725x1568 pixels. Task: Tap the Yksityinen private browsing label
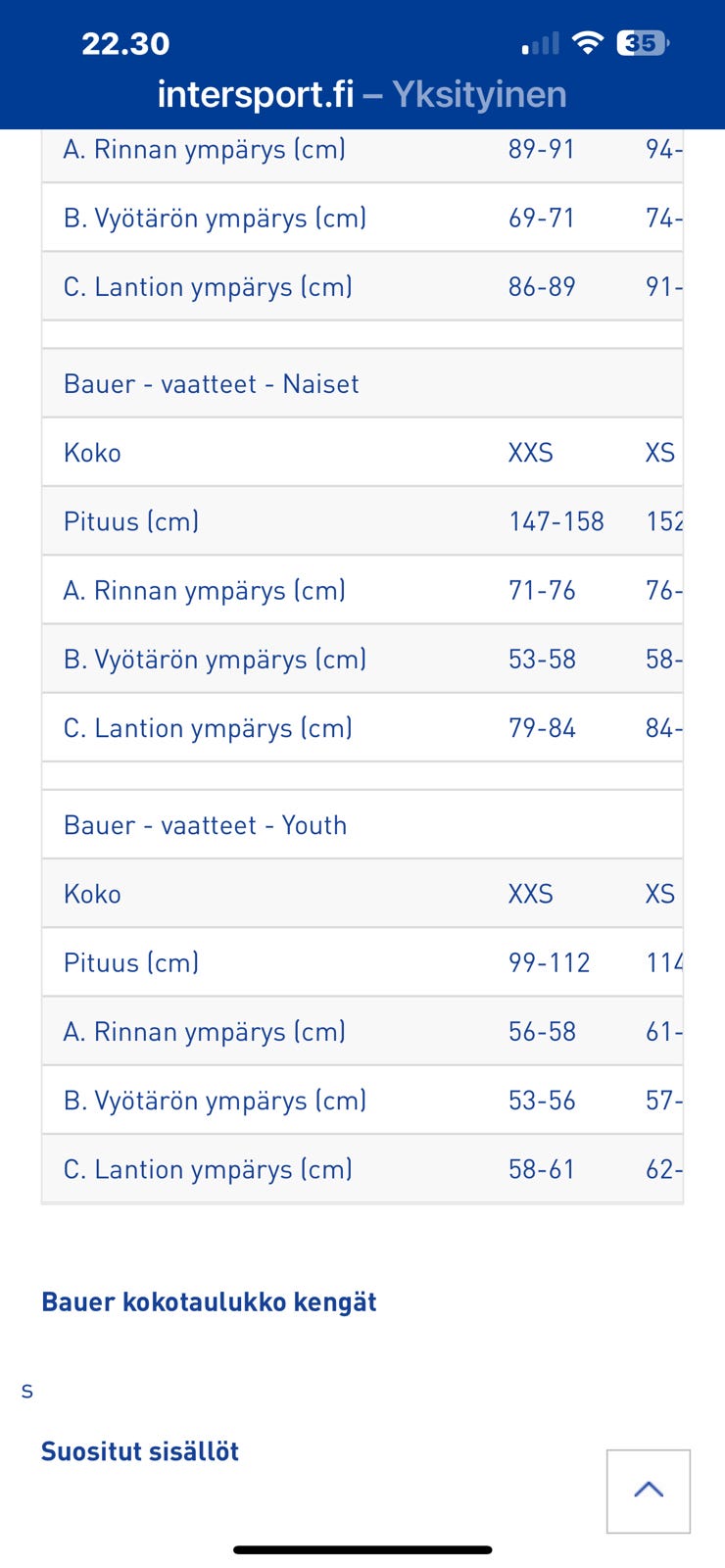[480, 94]
